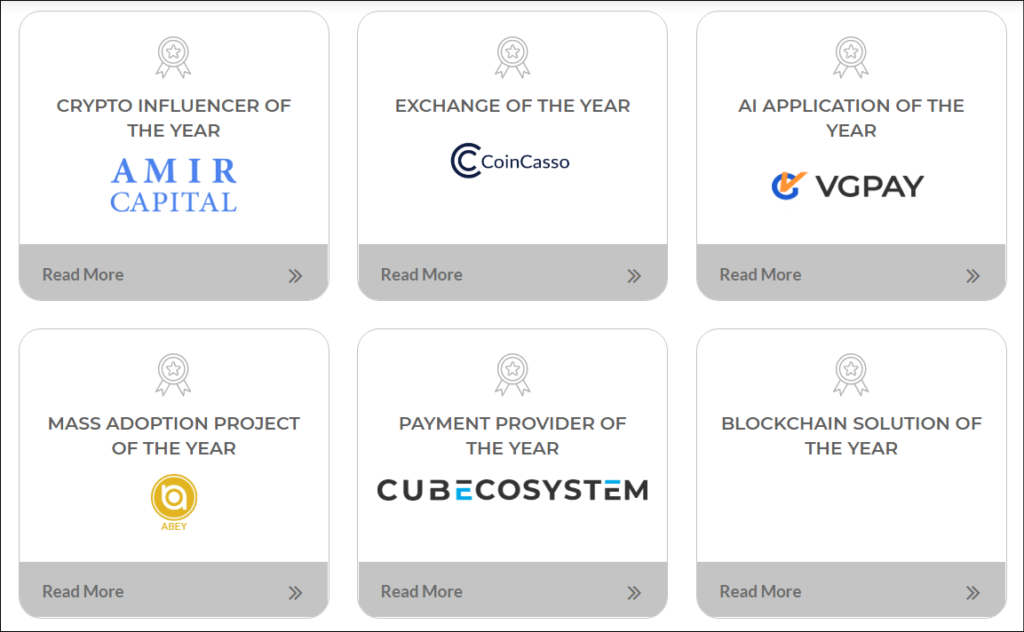Click the award ribbon icon above Mass Adoption Project
This screenshot has height=632, width=1024.
click(x=173, y=375)
